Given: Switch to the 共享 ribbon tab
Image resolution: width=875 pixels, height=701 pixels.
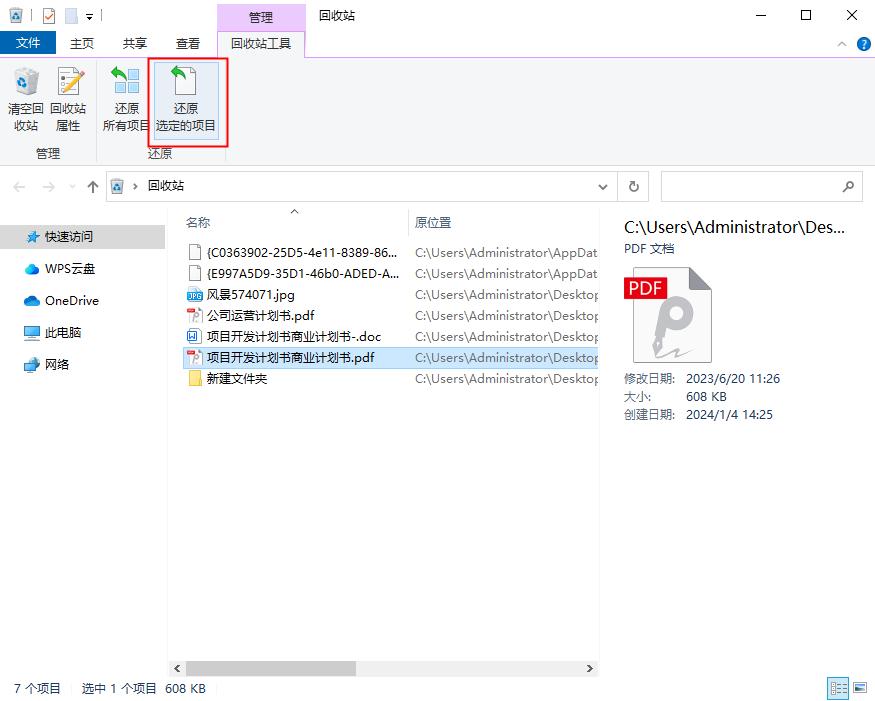Looking at the screenshot, I should (x=134, y=44).
